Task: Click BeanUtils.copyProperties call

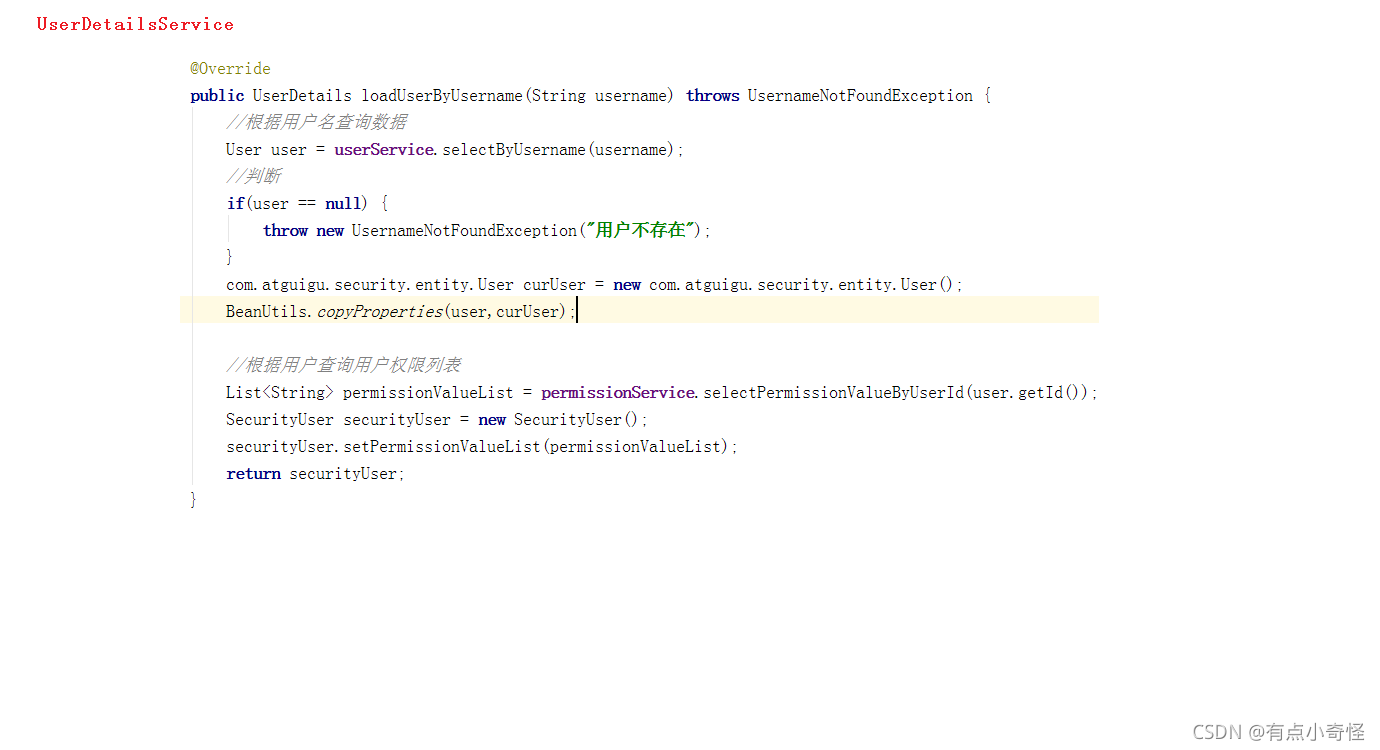Action: click(x=400, y=312)
